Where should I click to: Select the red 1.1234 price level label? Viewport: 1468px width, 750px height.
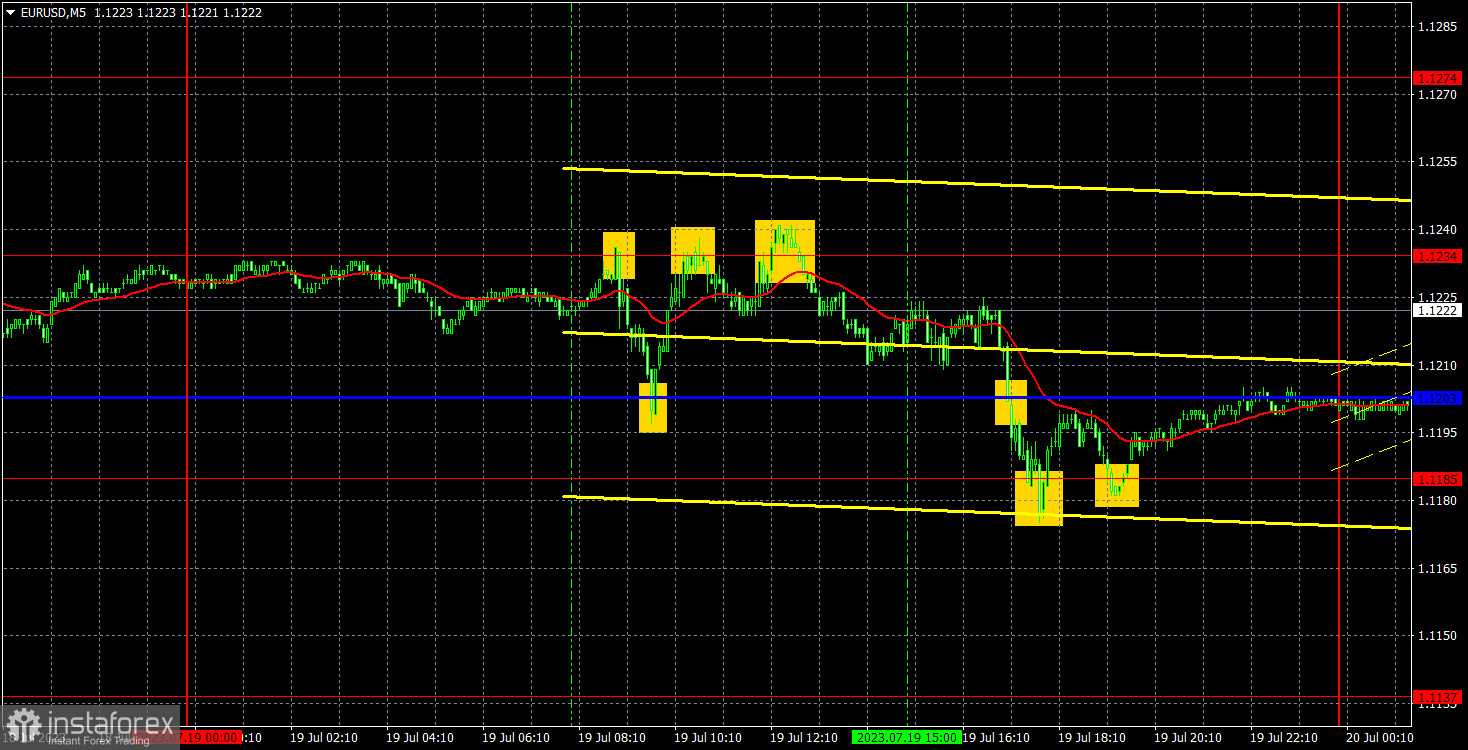point(1437,256)
